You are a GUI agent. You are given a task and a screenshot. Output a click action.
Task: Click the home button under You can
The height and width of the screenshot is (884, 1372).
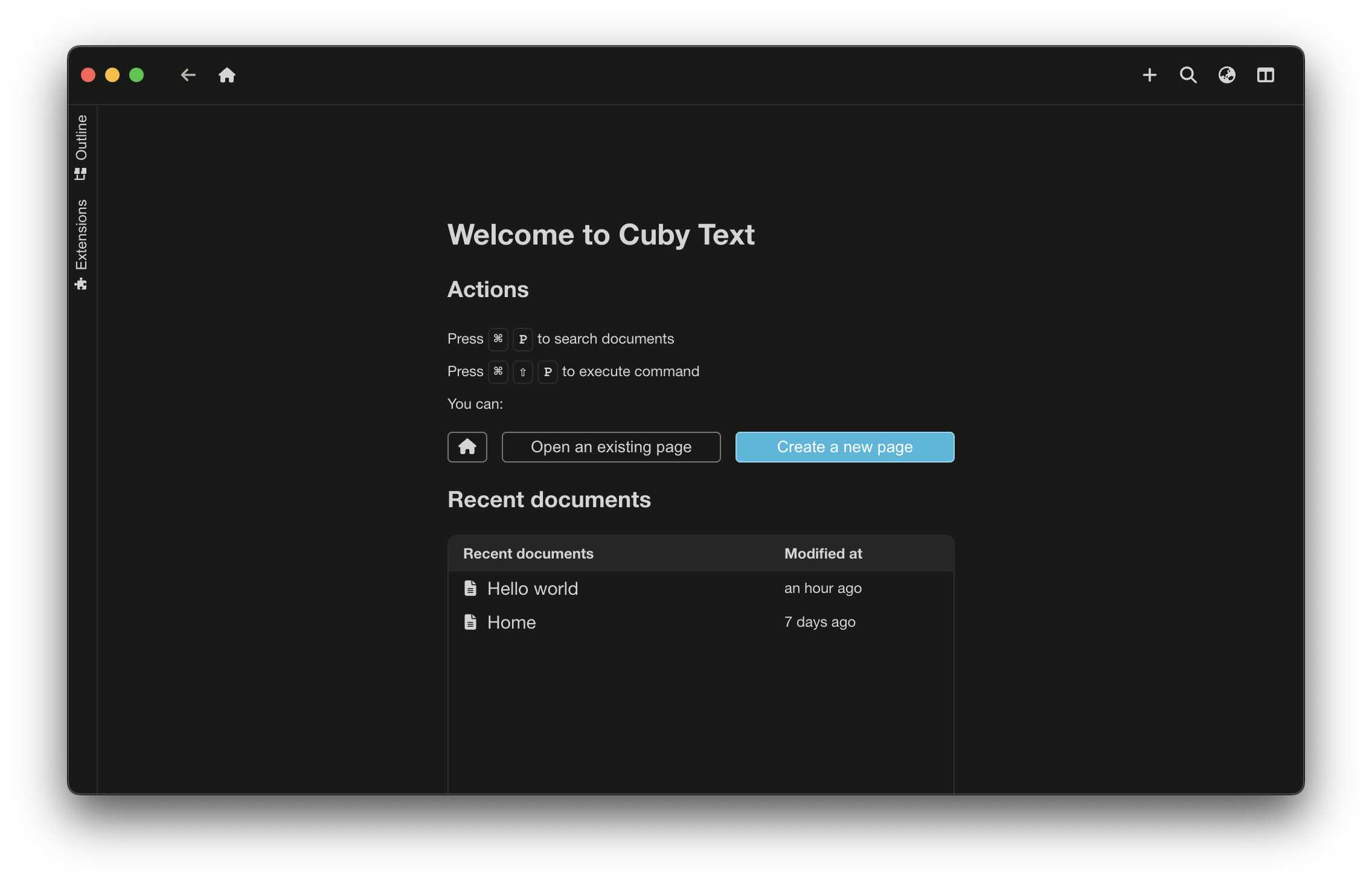point(467,447)
